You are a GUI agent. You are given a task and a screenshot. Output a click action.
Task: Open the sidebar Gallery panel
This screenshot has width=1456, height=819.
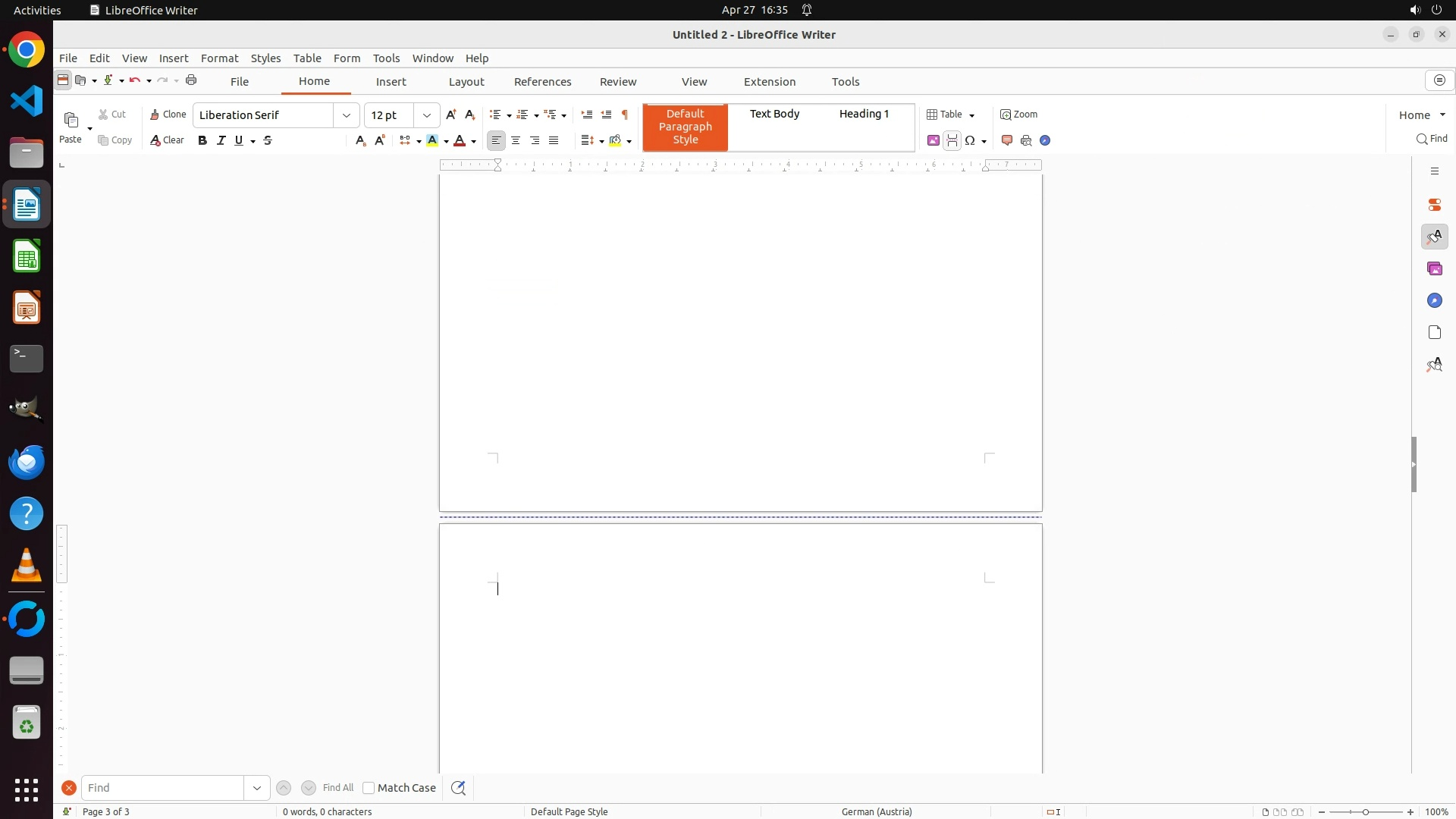(1434, 269)
